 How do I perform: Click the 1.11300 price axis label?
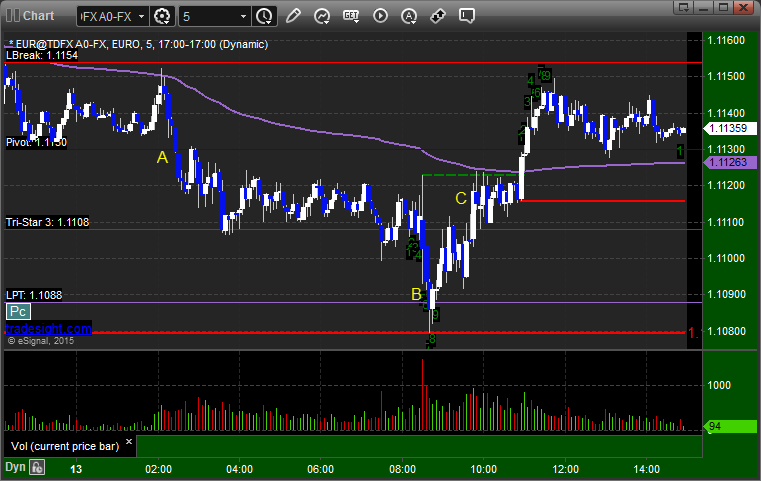pyautogui.click(x=726, y=149)
